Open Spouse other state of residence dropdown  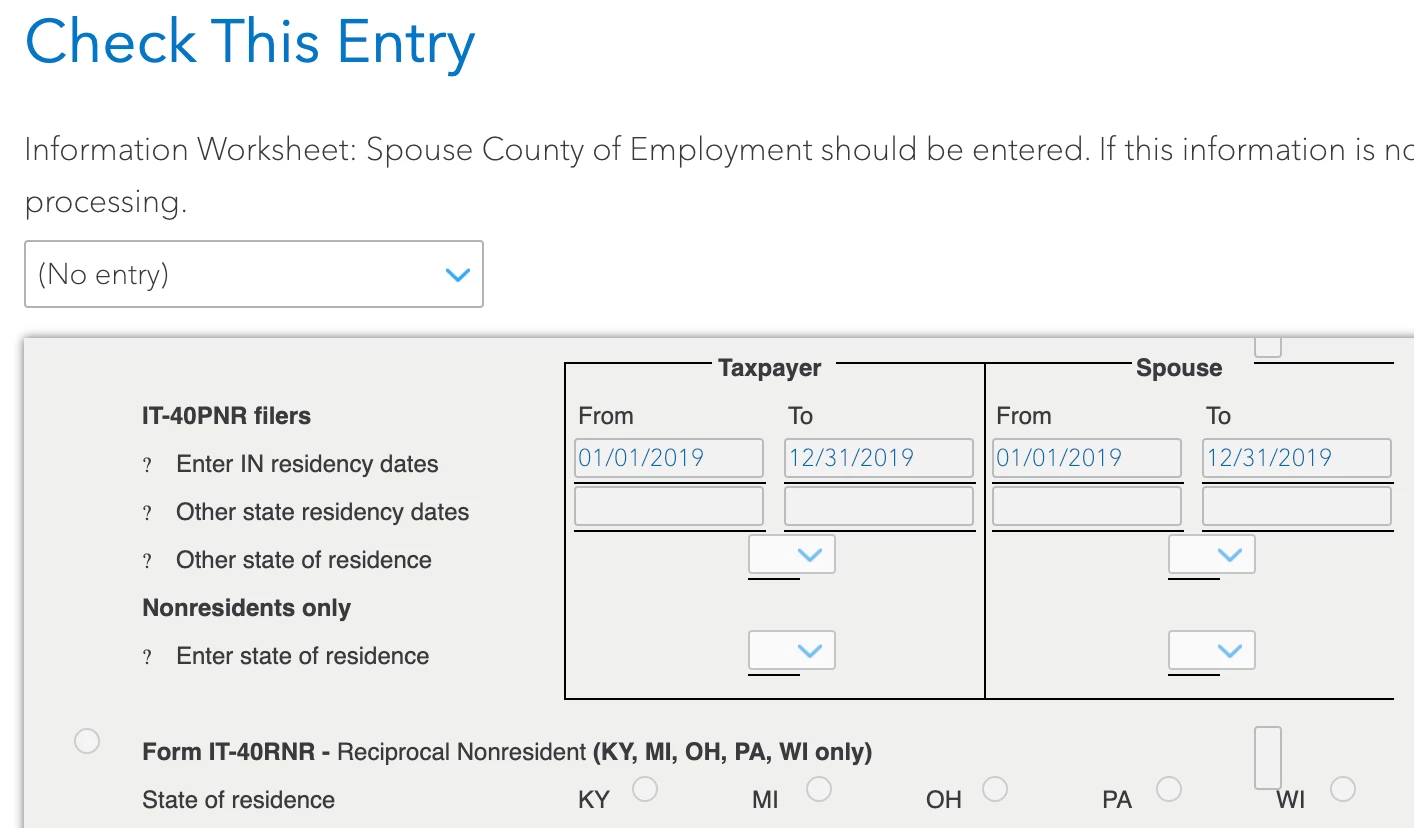coord(1211,554)
